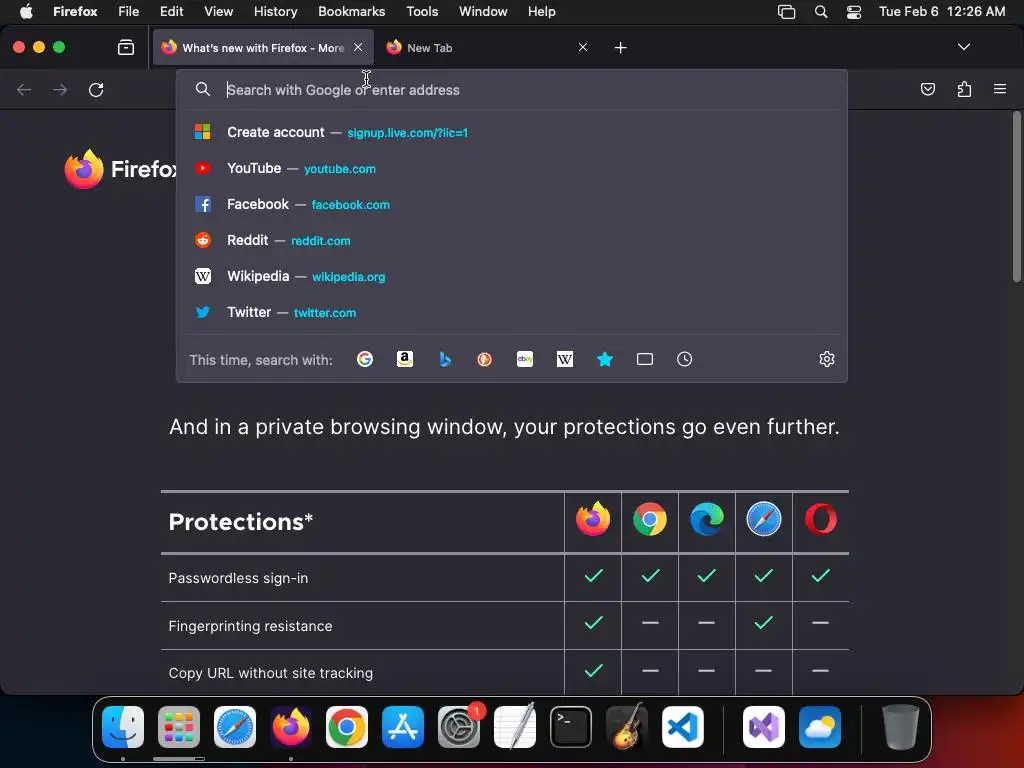Search this time with eBay icon
The height and width of the screenshot is (768, 1024).
tap(525, 359)
